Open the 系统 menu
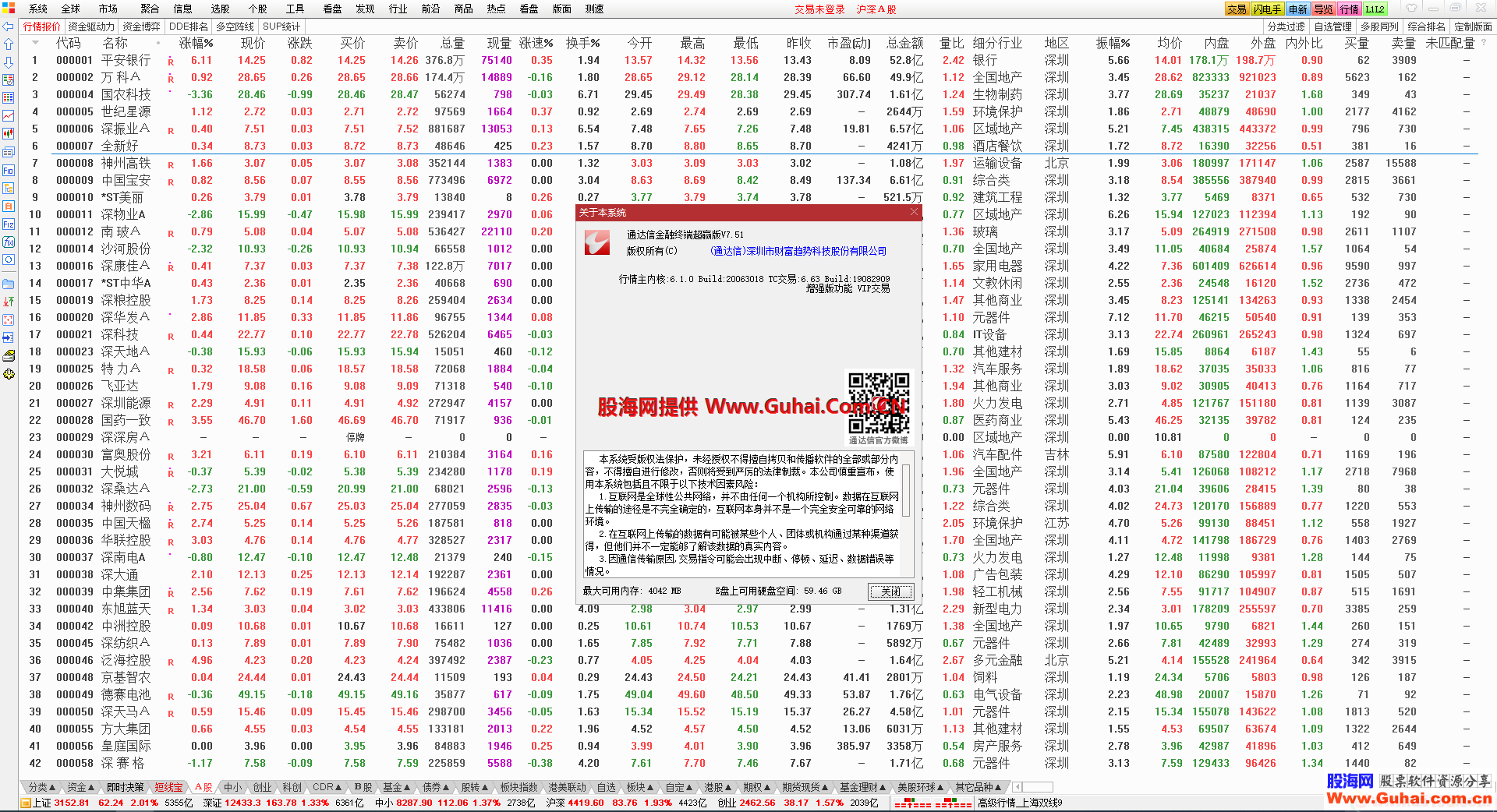 click(x=38, y=9)
